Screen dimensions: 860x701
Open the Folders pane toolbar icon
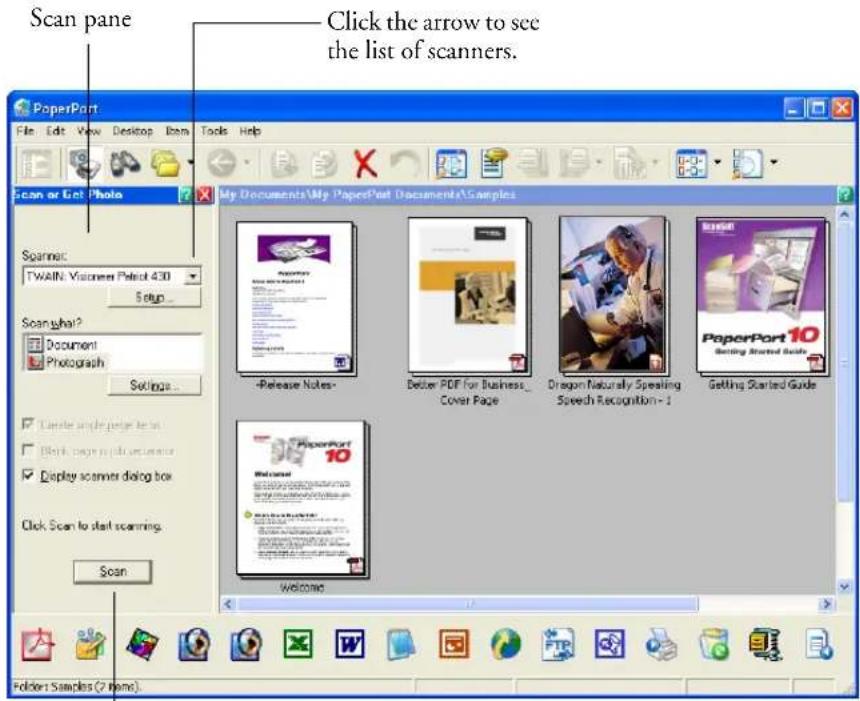click(37, 163)
